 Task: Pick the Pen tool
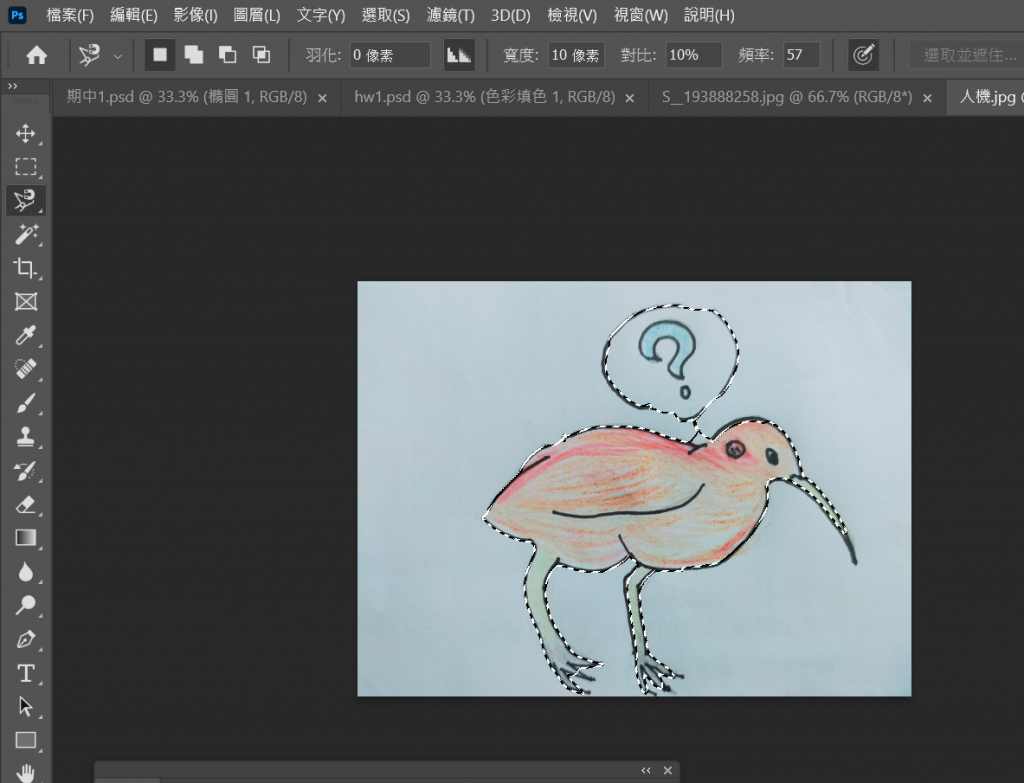(x=25, y=639)
